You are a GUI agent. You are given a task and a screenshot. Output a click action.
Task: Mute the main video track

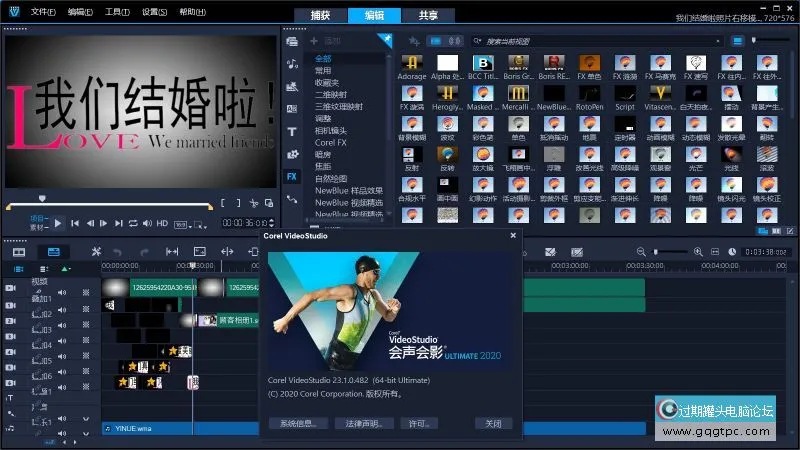point(62,292)
